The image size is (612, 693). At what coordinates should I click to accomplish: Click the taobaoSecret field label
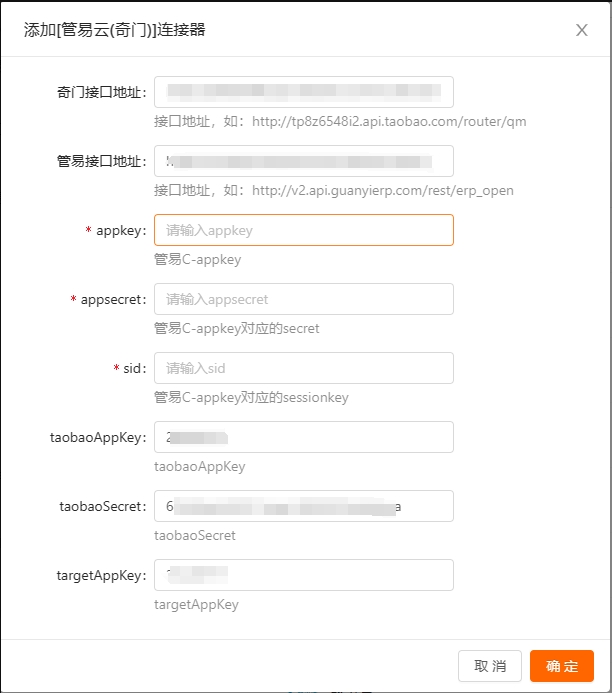(102, 507)
